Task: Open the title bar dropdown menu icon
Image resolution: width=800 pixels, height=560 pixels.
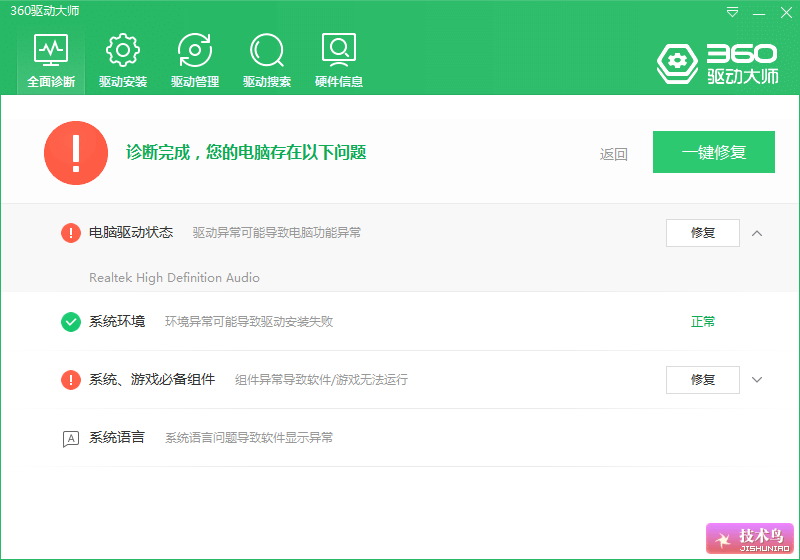Action: [x=732, y=12]
